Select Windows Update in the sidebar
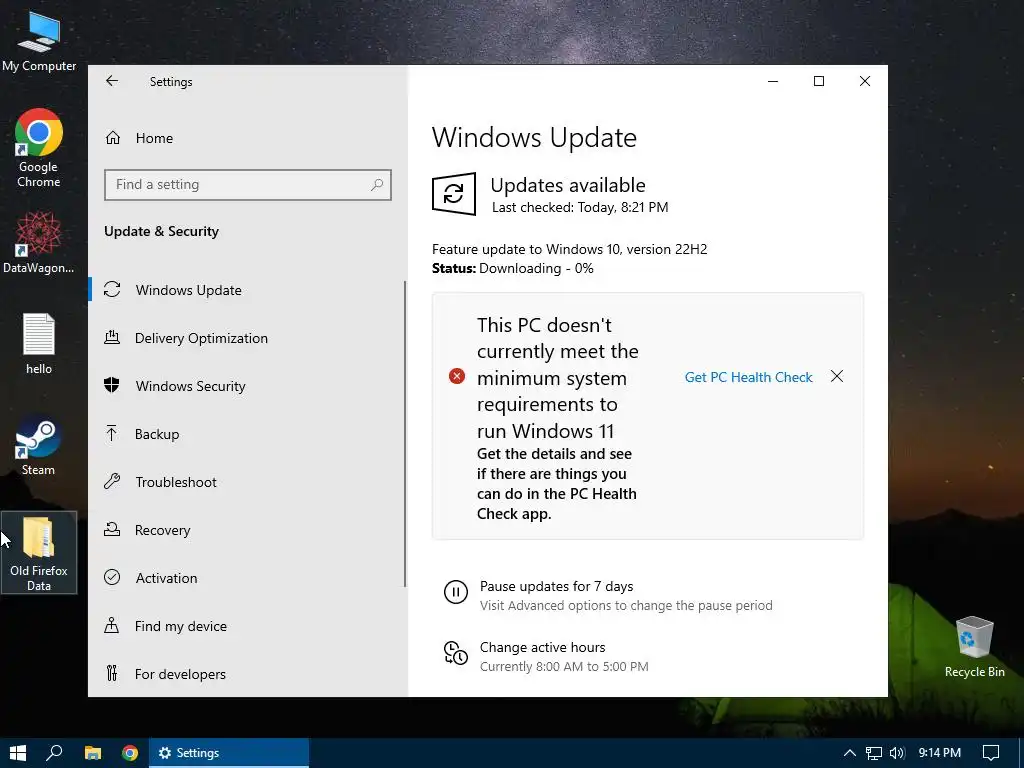1024x768 pixels. (x=188, y=290)
